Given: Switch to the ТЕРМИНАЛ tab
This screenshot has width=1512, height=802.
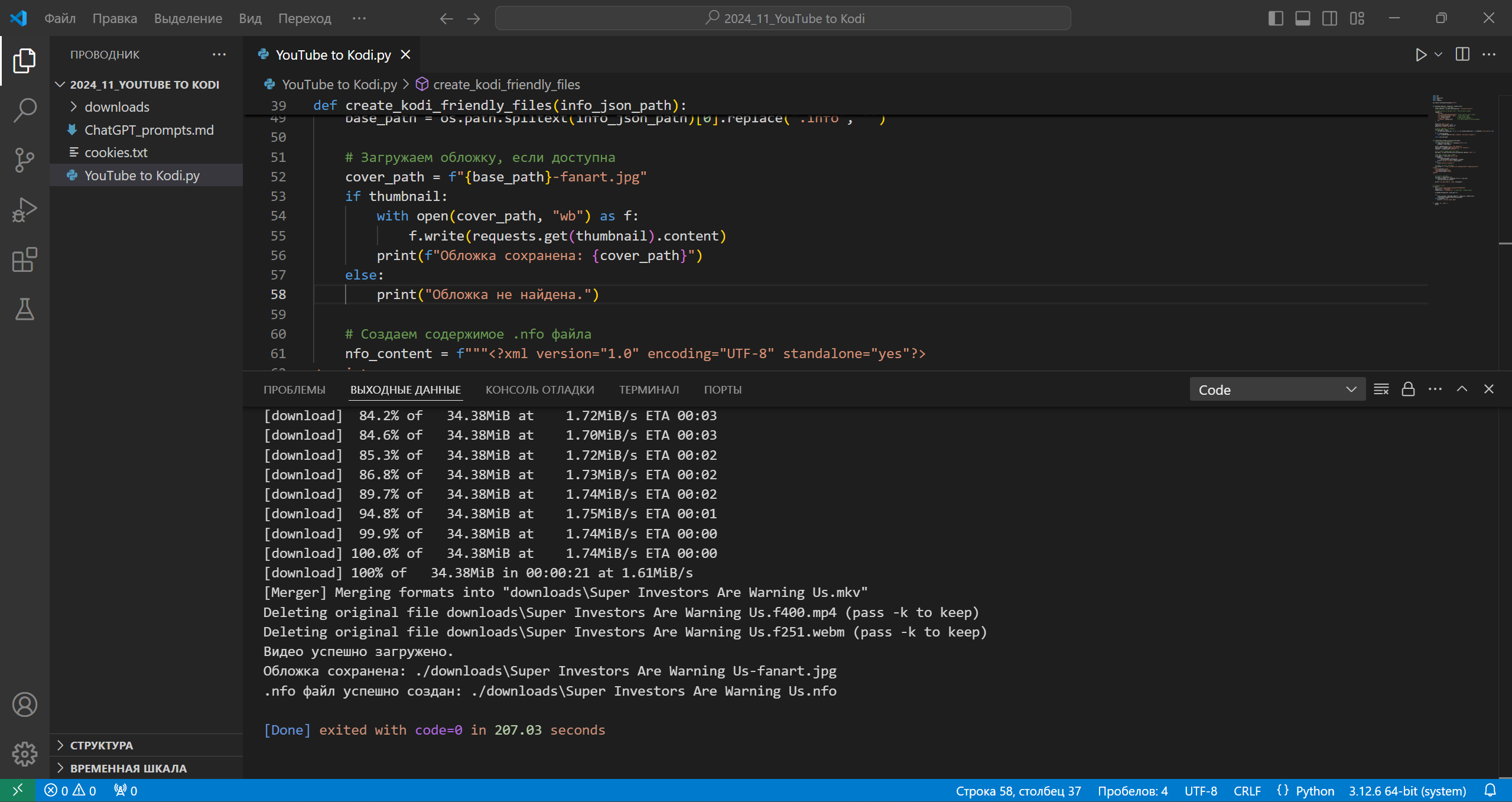Looking at the screenshot, I should point(648,389).
